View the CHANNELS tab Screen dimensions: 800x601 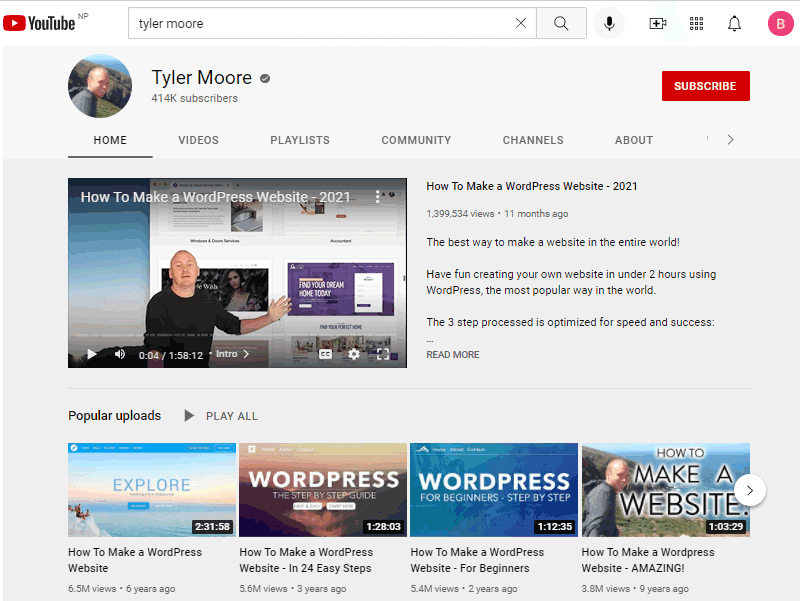[x=533, y=140]
